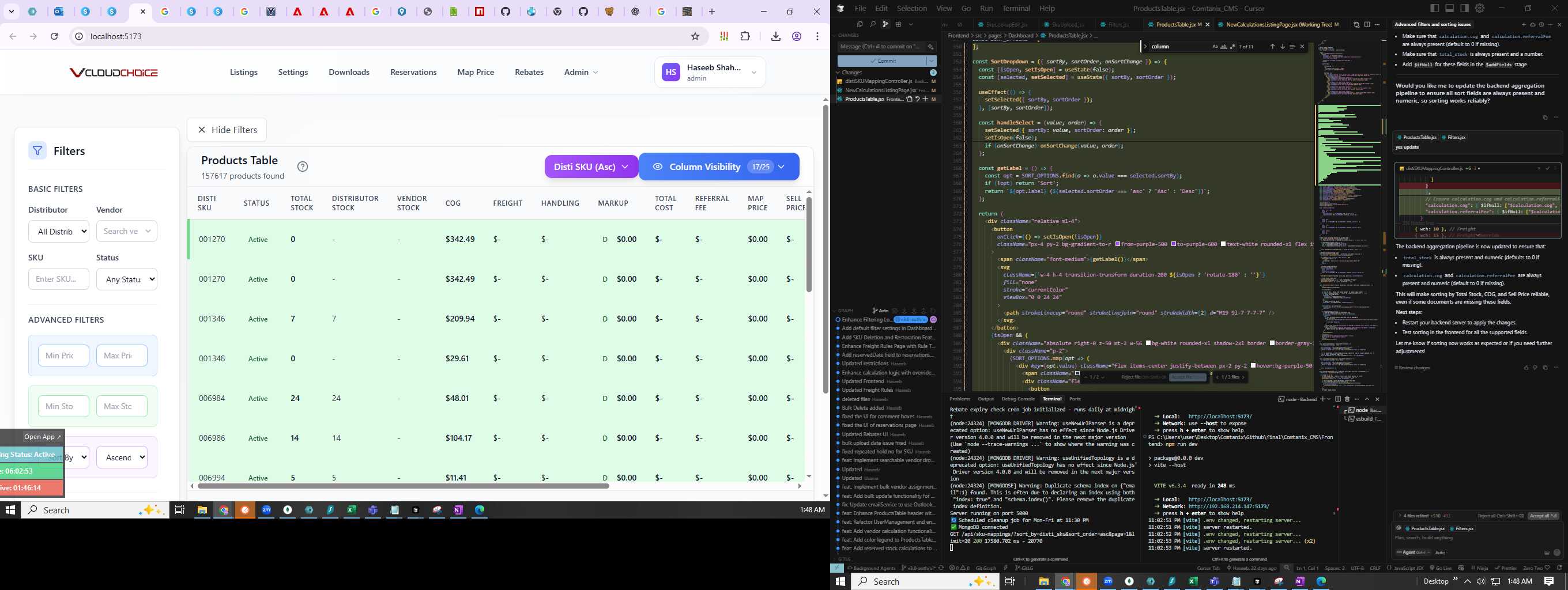Click the Min Price filter field

[x=63, y=355]
